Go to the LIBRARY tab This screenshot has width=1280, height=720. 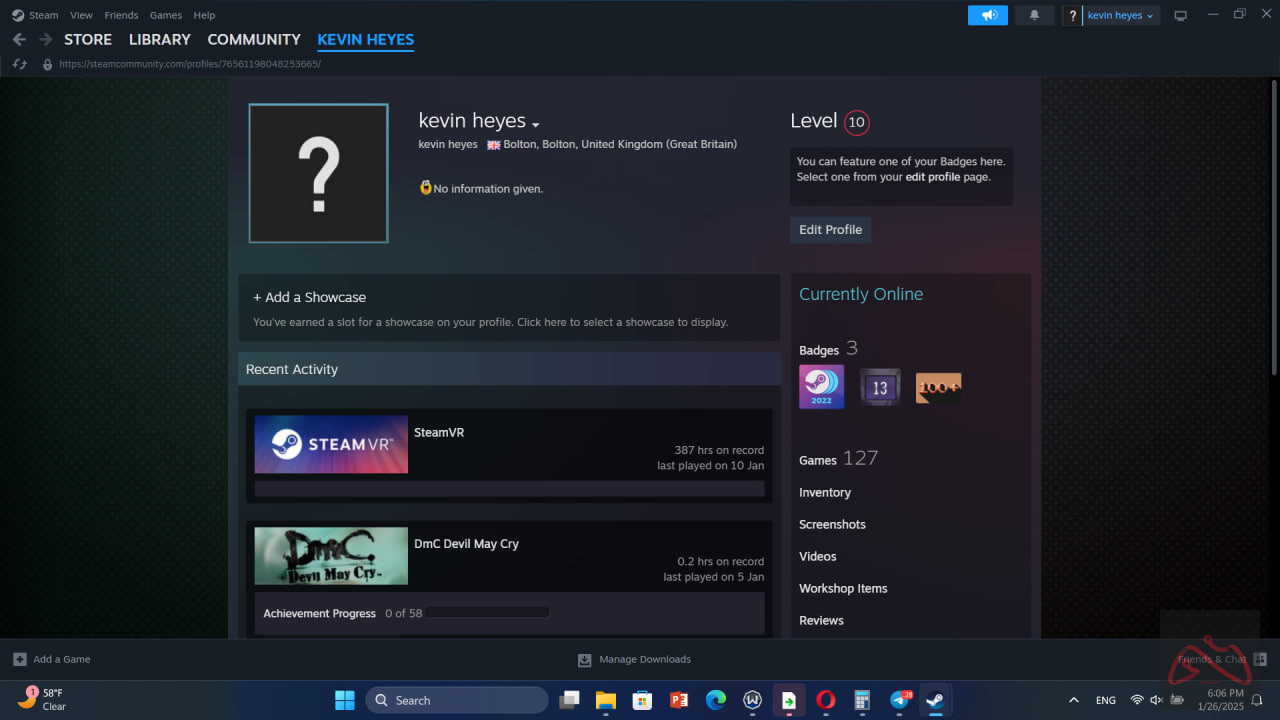tap(159, 39)
